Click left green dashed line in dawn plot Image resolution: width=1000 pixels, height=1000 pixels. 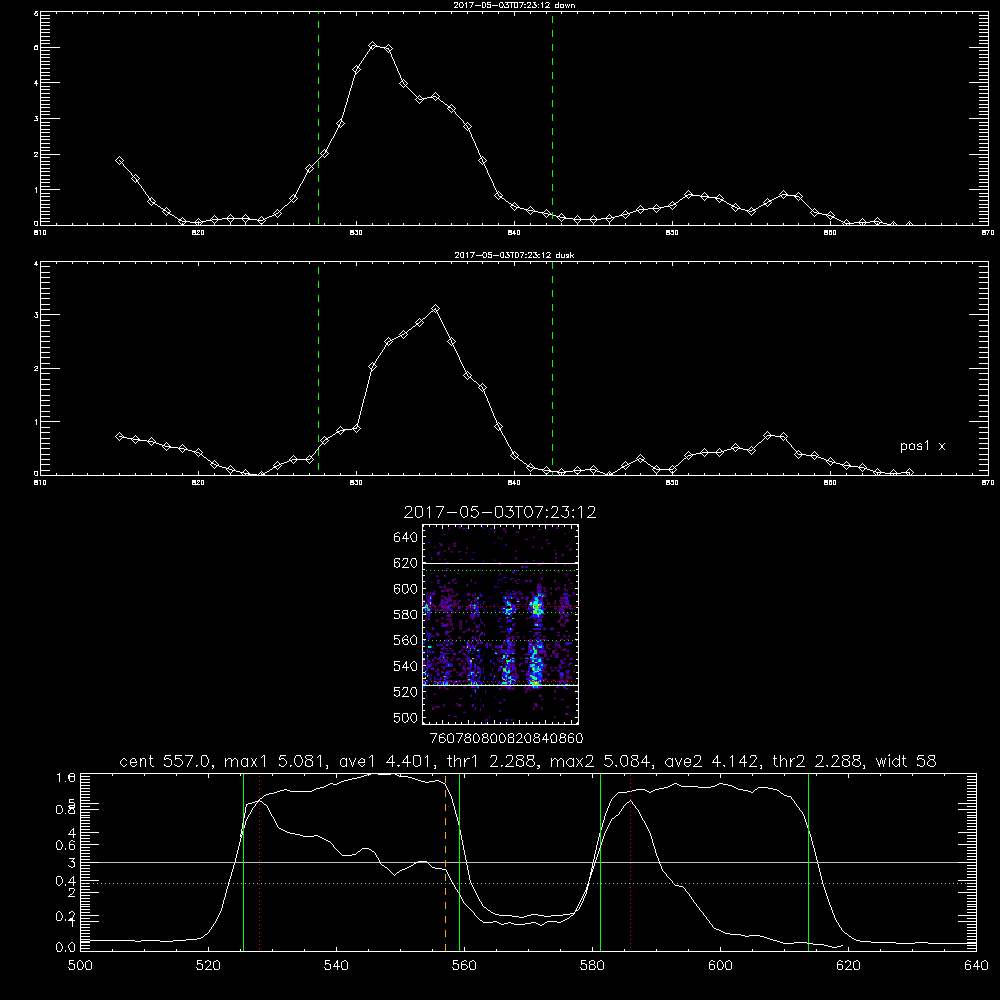coord(318,119)
